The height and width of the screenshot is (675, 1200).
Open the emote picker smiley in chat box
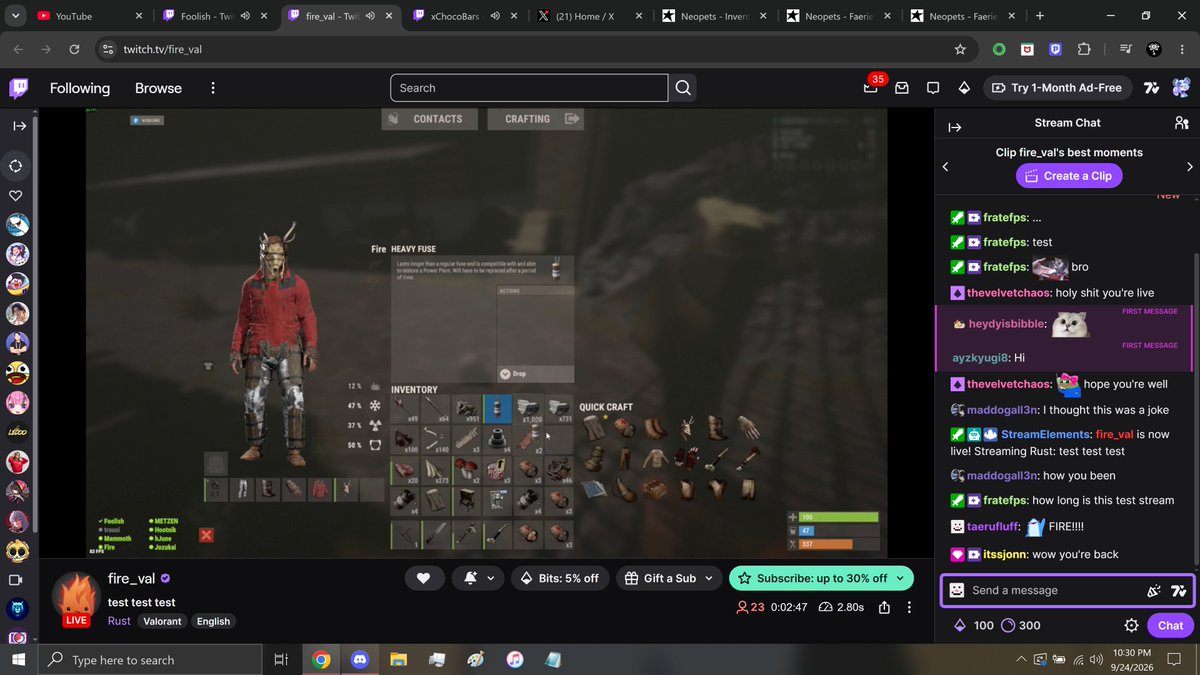point(957,590)
